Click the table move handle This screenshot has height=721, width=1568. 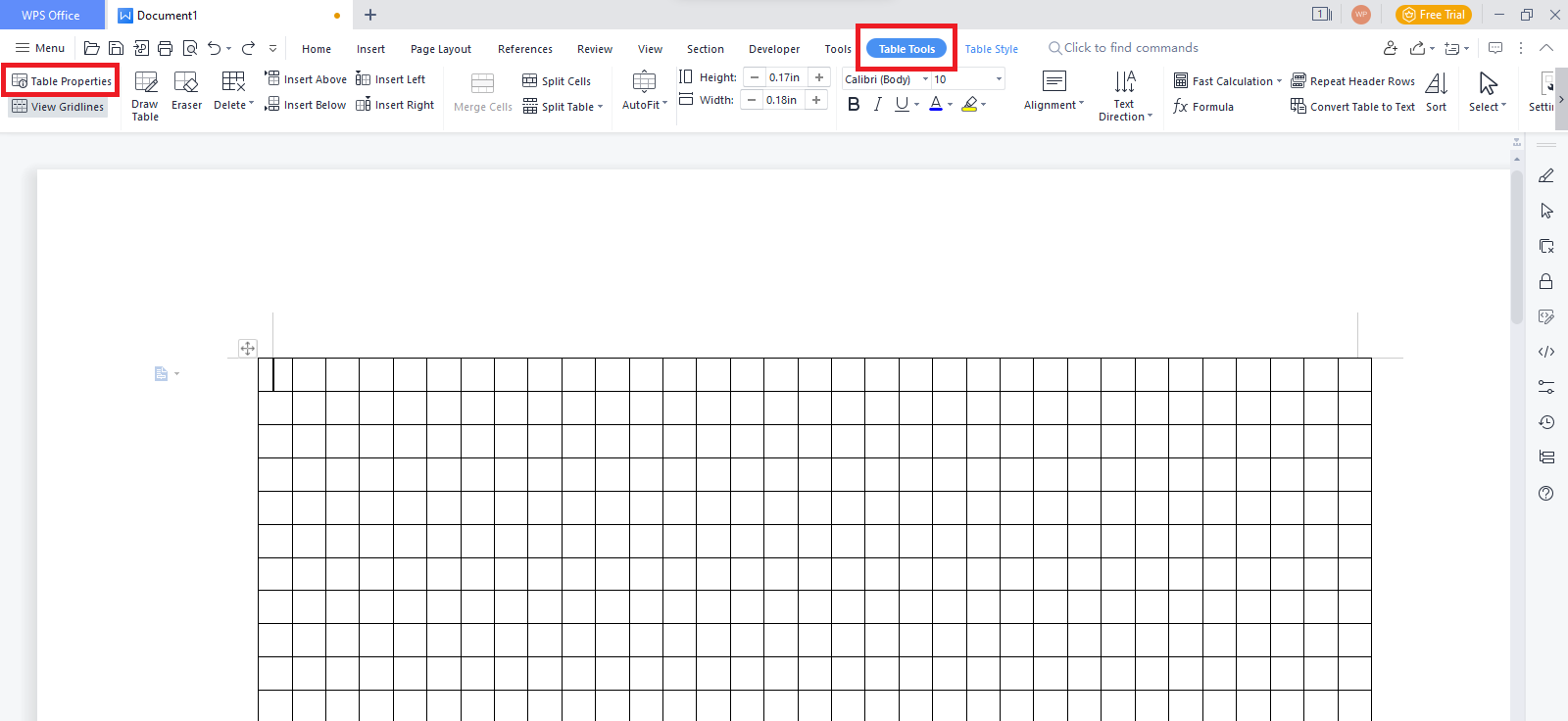(x=247, y=348)
